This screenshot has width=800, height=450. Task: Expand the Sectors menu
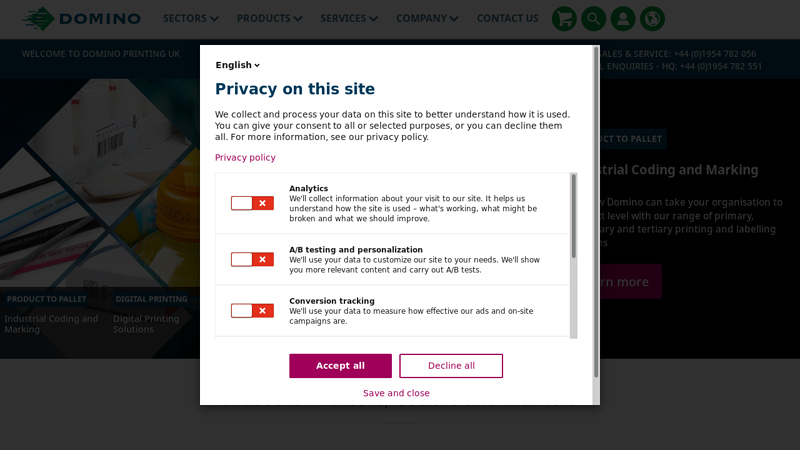point(190,19)
